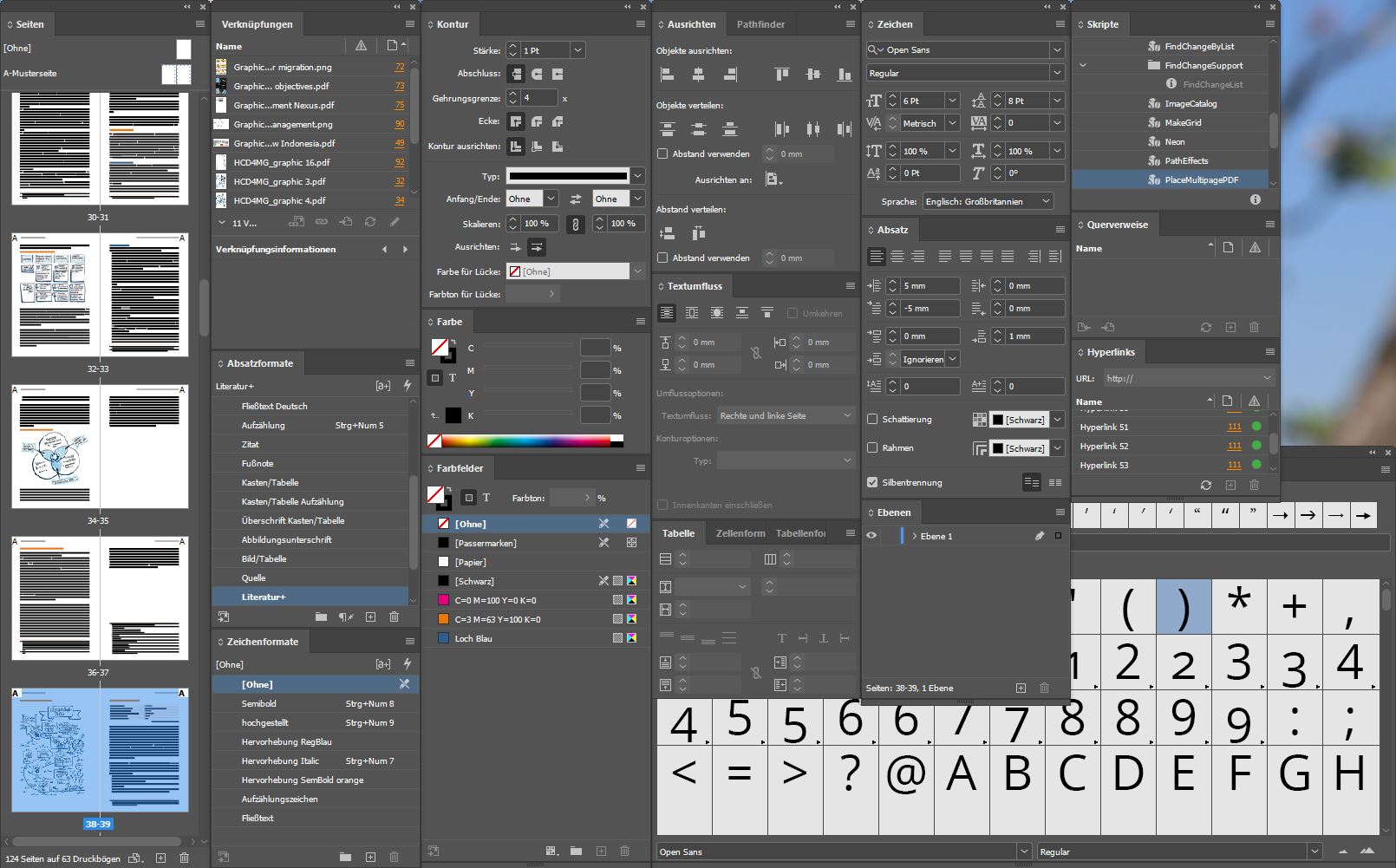
Task: Open font style Regular dropdown in Zeichen
Action: (x=1057, y=74)
